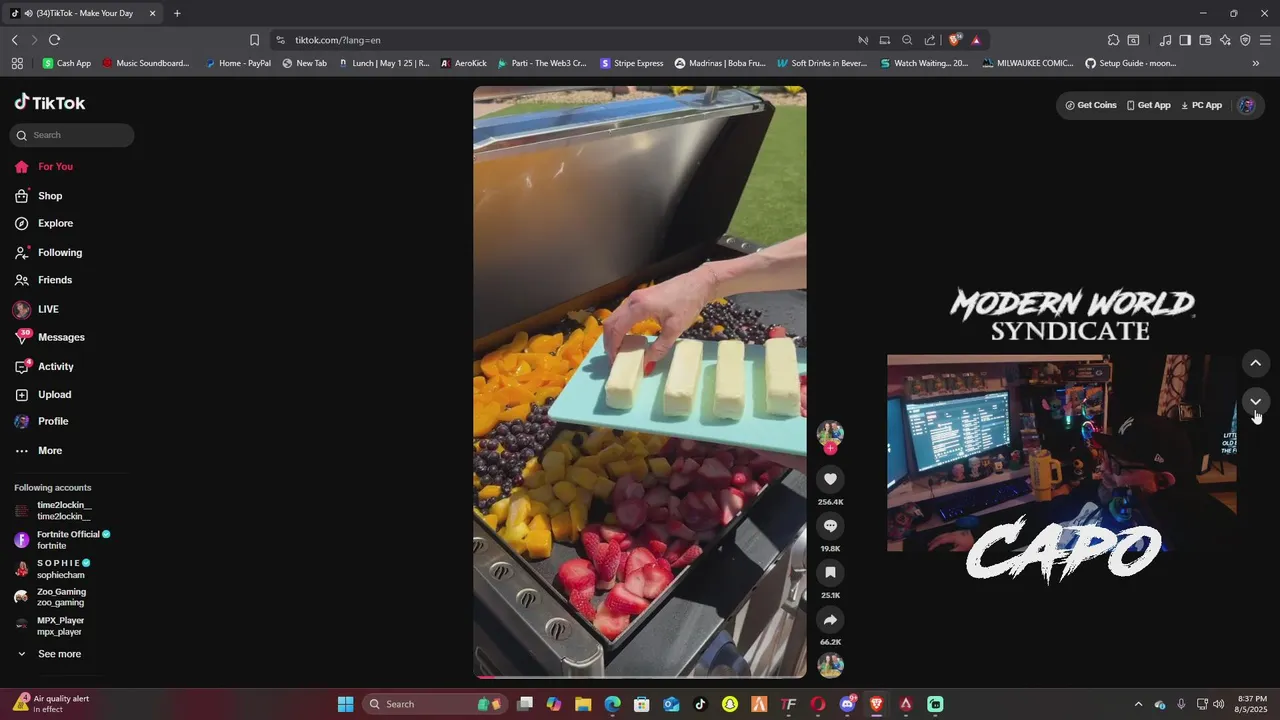Image resolution: width=1280 pixels, height=720 pixels.
Task: Click the PC App download button
Action: [x=1202, y=105]
